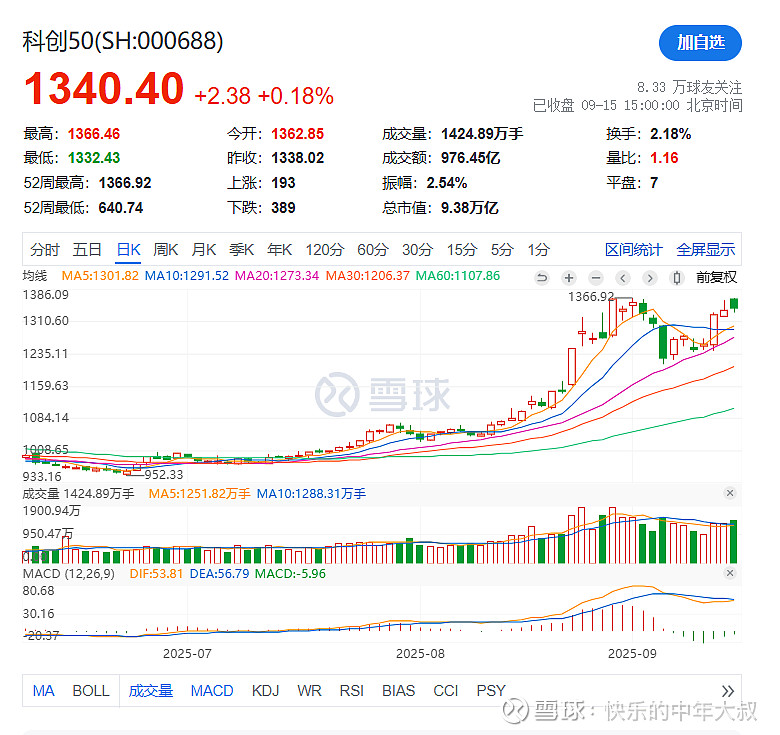
Task: Zoom in the chart with plus icon
Action: [569, 277]
